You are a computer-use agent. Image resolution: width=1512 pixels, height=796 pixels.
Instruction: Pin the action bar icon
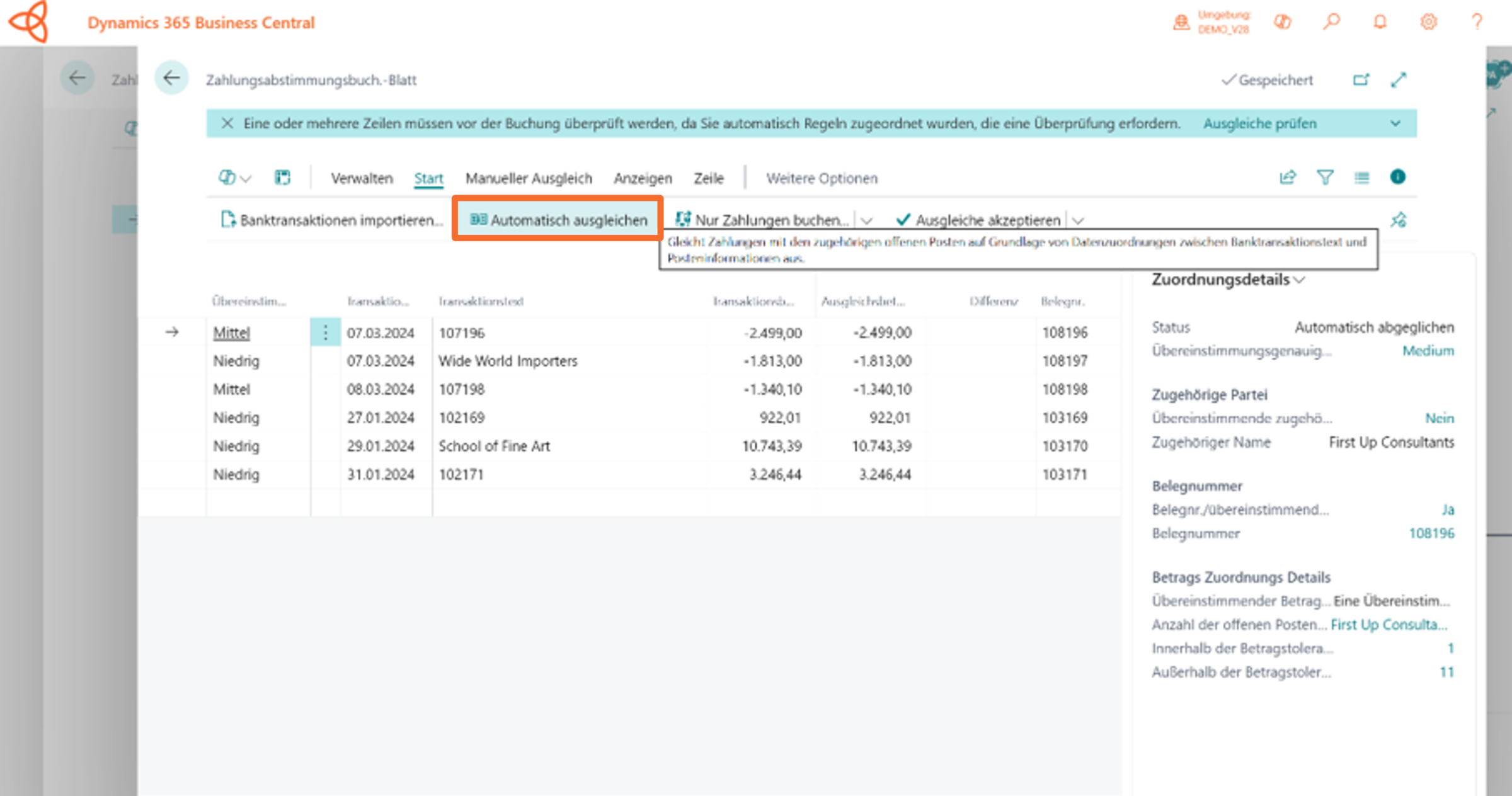coord(1398,220)
